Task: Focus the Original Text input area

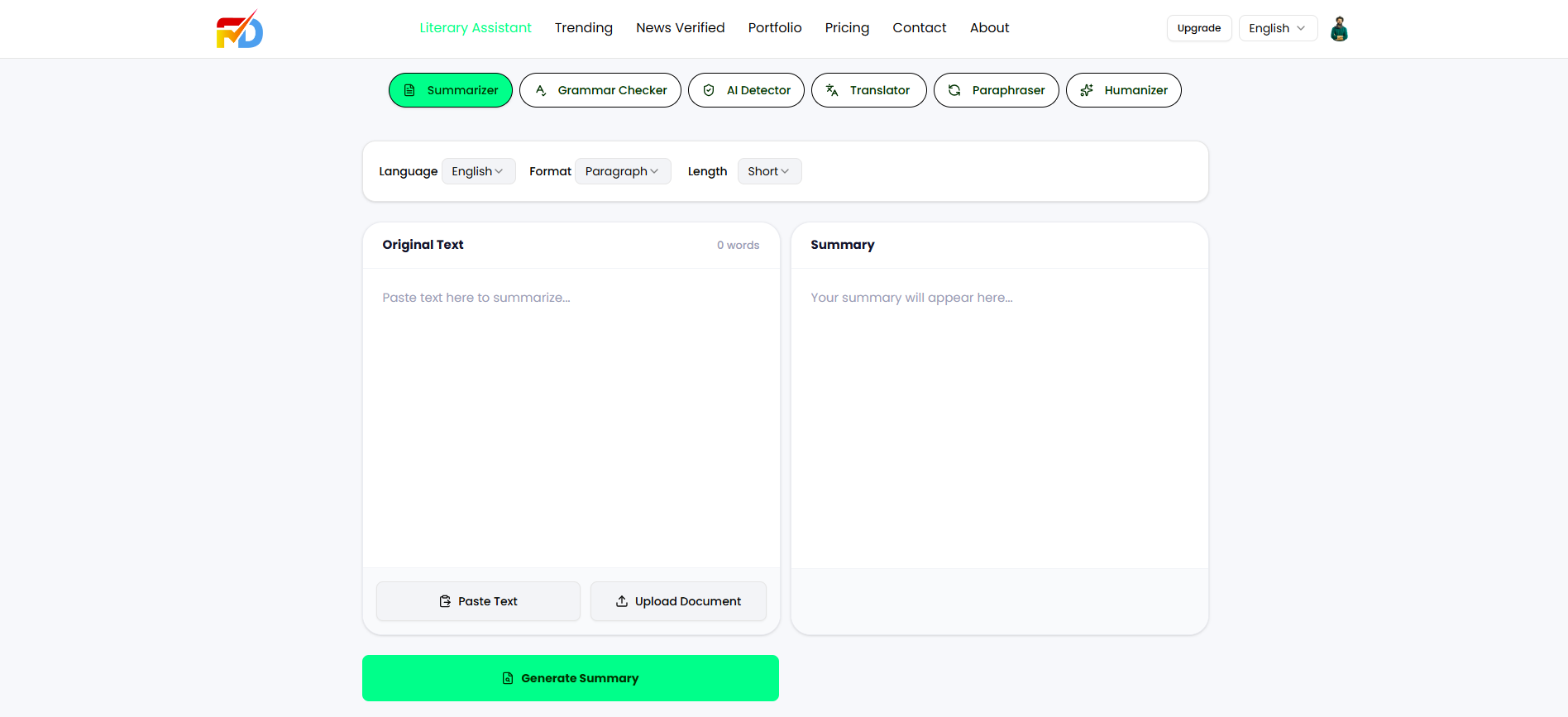Action: pos(571,413)
